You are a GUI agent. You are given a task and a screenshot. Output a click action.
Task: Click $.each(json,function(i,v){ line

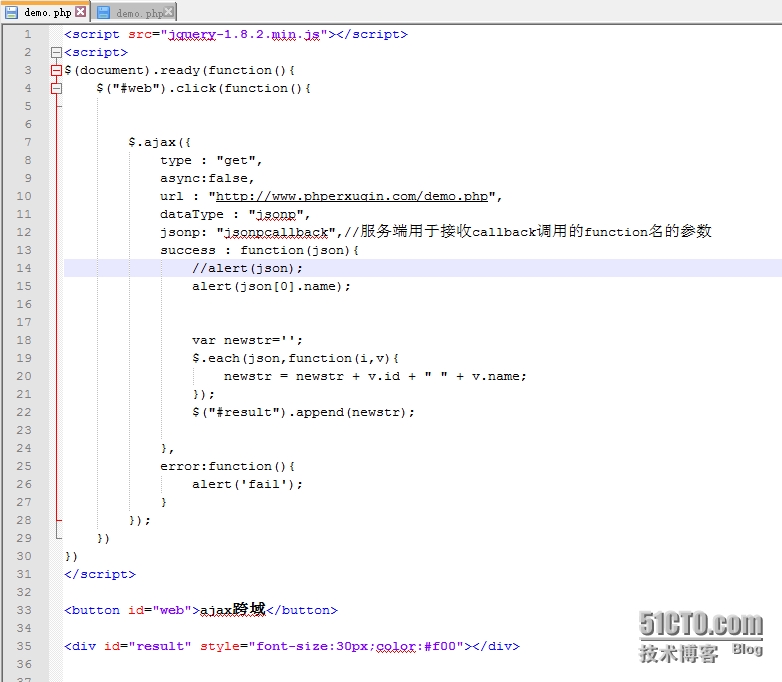point(295,358)
